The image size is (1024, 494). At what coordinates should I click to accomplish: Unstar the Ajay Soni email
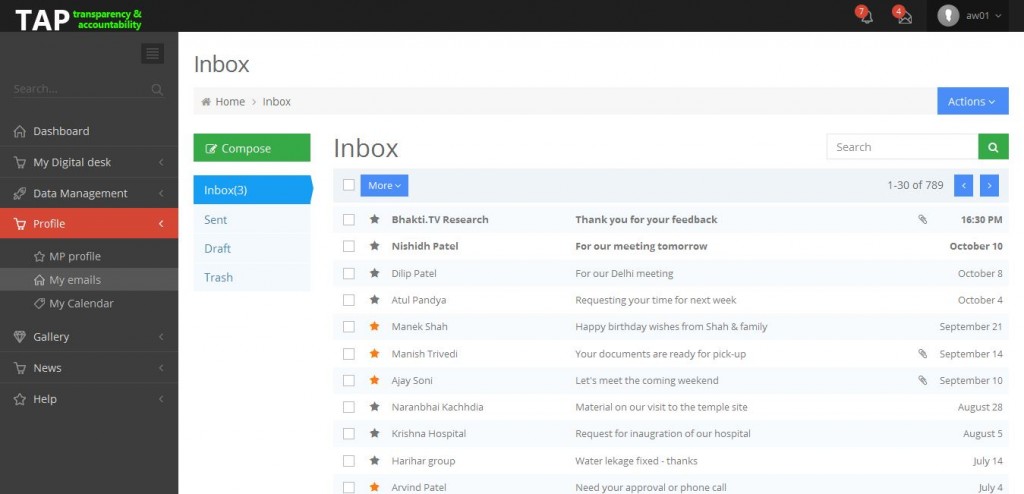(374, 380)
